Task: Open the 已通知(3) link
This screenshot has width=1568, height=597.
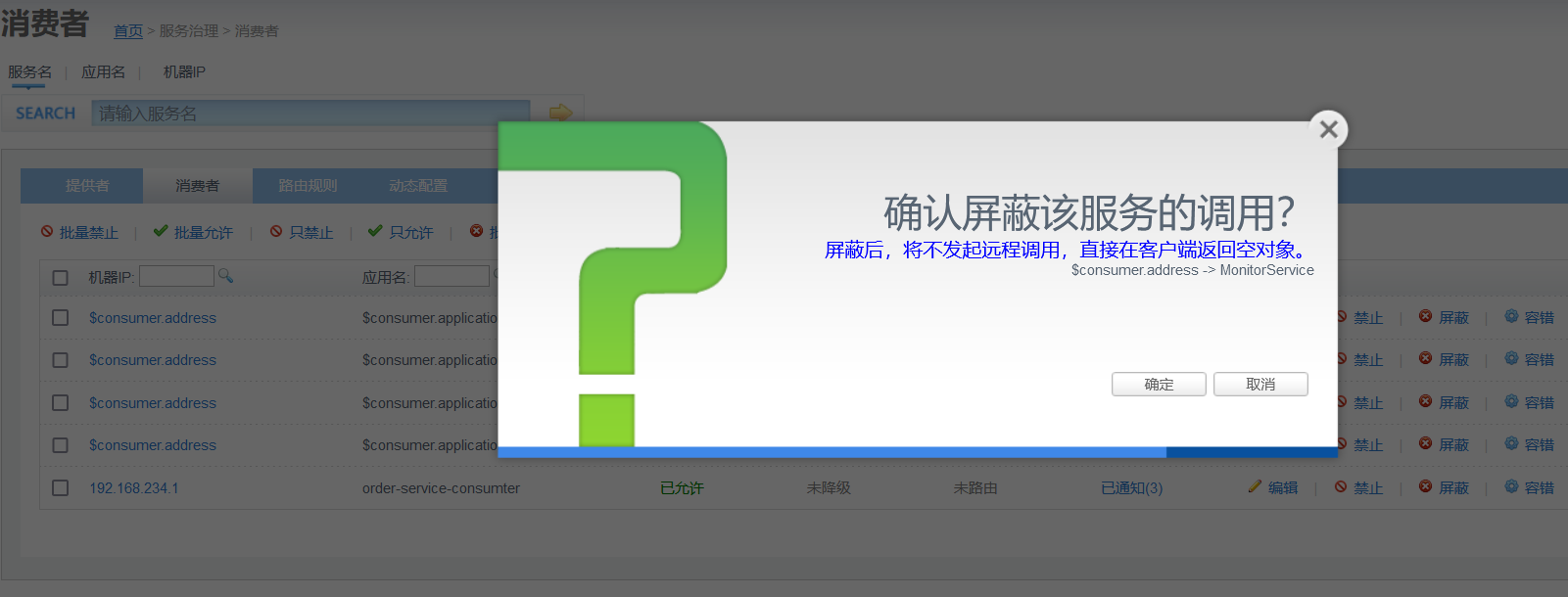Action: pos(1131,488)
